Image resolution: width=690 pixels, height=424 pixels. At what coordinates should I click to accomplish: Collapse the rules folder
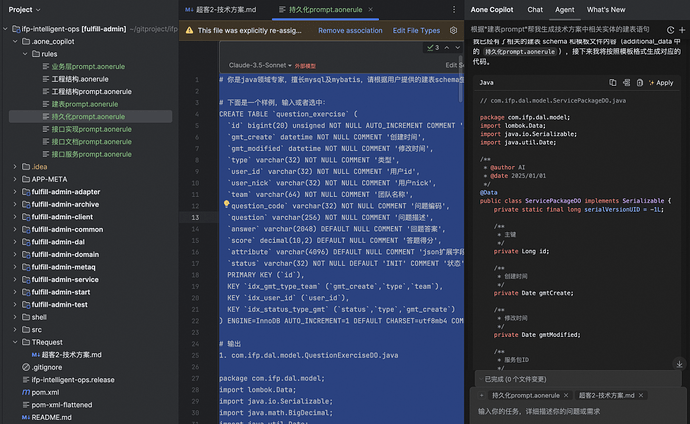coord(25,54)
